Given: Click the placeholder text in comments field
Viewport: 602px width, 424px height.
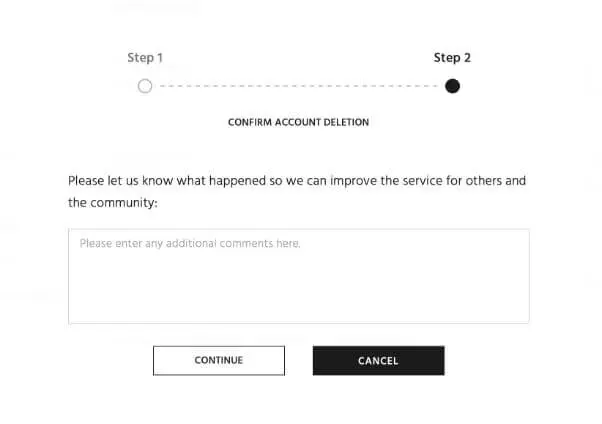Looking at the screenshot, I should [190, 243].
